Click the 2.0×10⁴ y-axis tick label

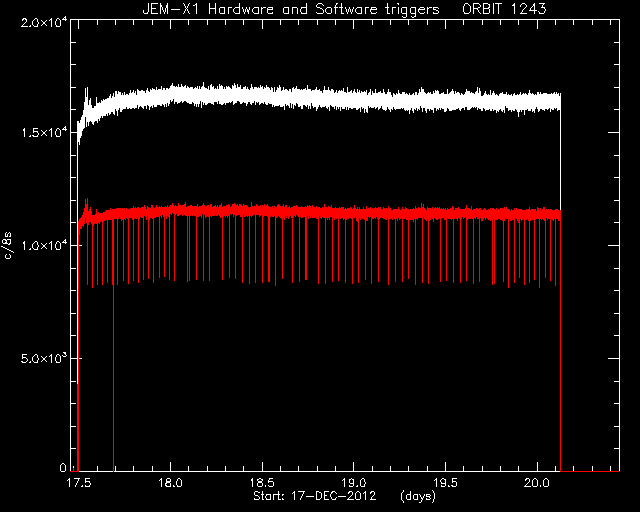pyautogui.click(x=44, y=22)
